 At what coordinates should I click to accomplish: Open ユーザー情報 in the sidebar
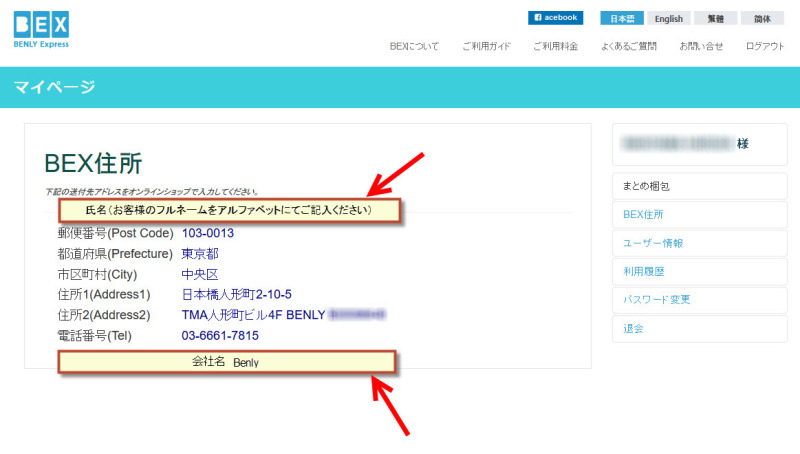click(x=699, y=243)
